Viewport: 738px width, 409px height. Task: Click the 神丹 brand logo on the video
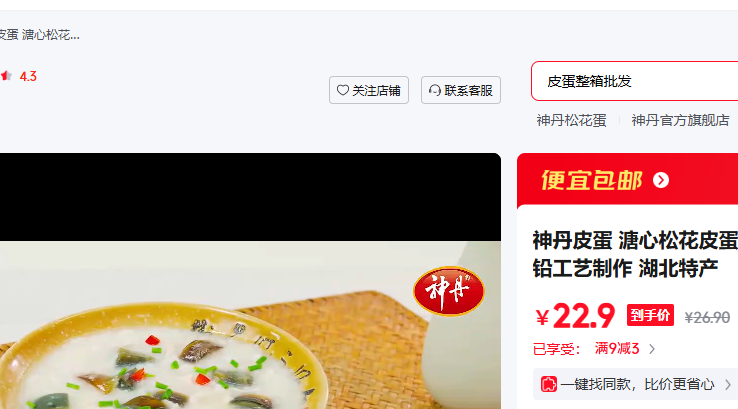click(449, 291)
